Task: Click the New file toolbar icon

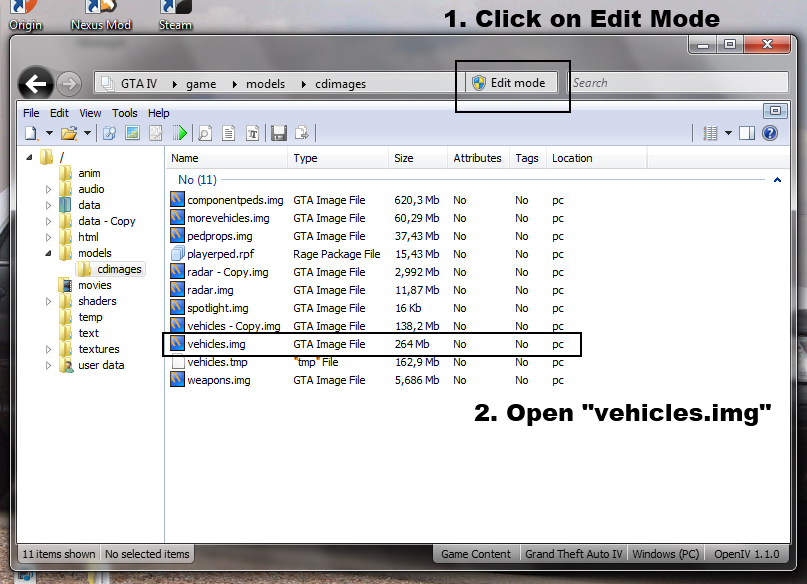Action: 31,133
